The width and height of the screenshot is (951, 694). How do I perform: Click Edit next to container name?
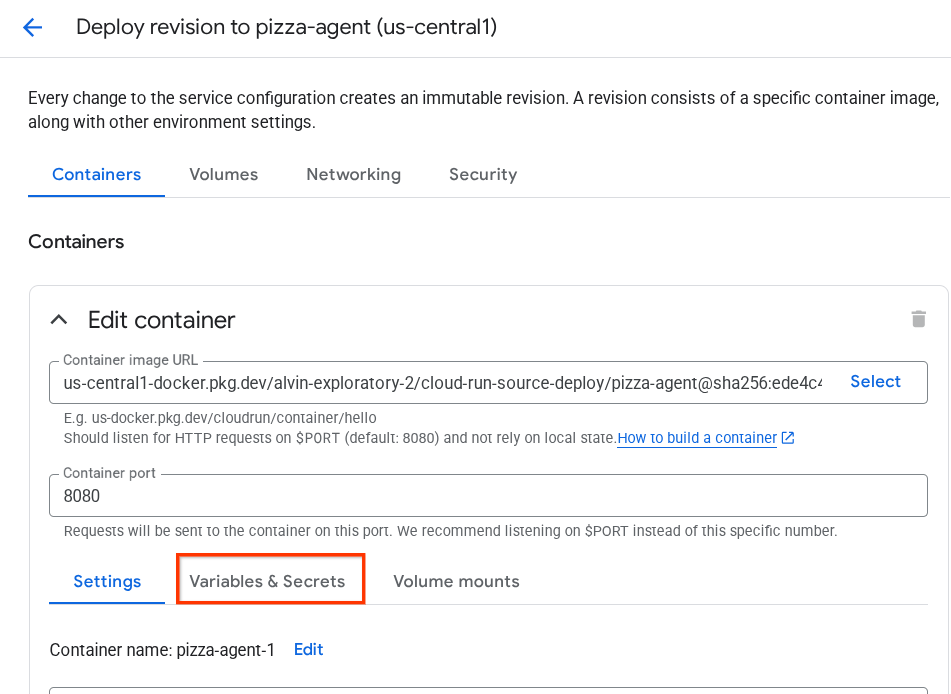point(308,649)
